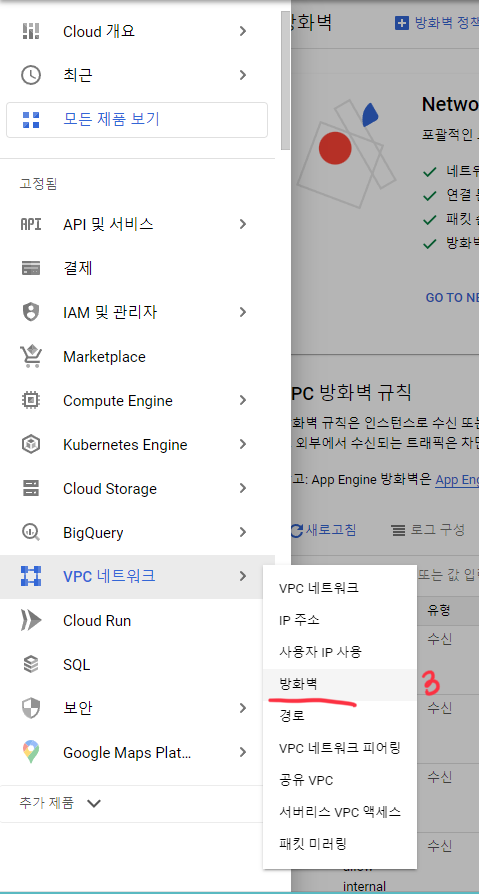Click the 고정됨 section label
Viewport: 479px width, 894px height.
[x=38, y=184]
